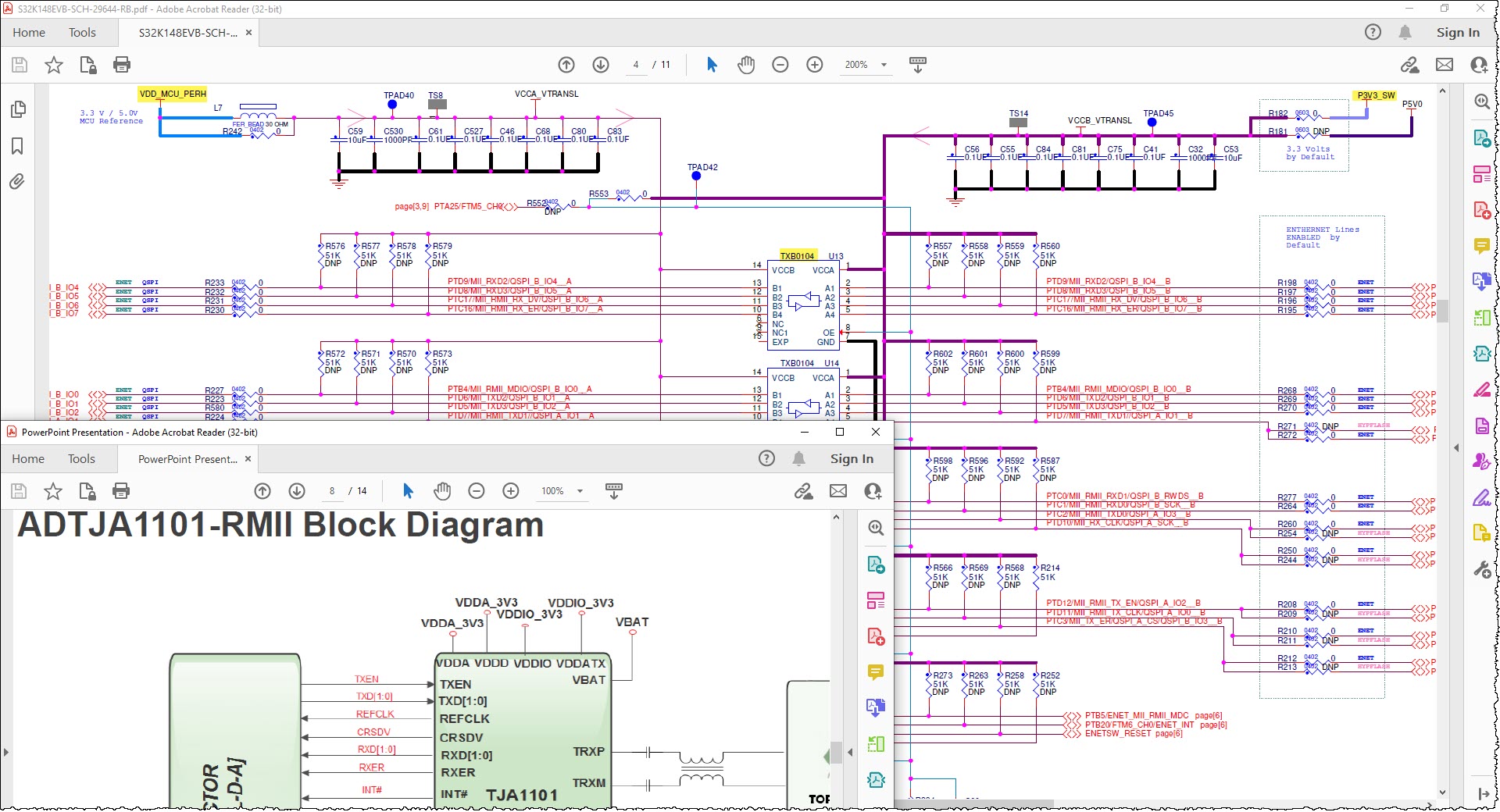Click the page number field showing 4
The width and height of the screenshot is (1500, 812).
coord(636,65)
